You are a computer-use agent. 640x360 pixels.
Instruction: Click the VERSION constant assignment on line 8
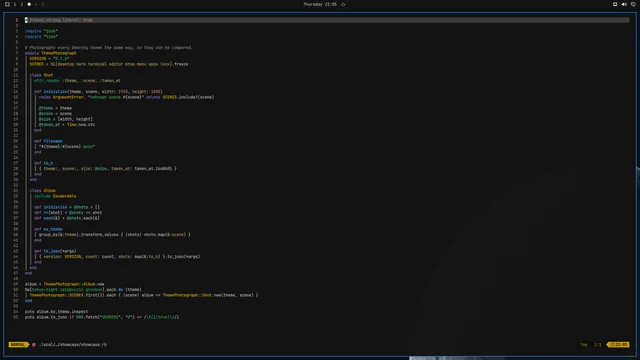[x=49, y=58]
